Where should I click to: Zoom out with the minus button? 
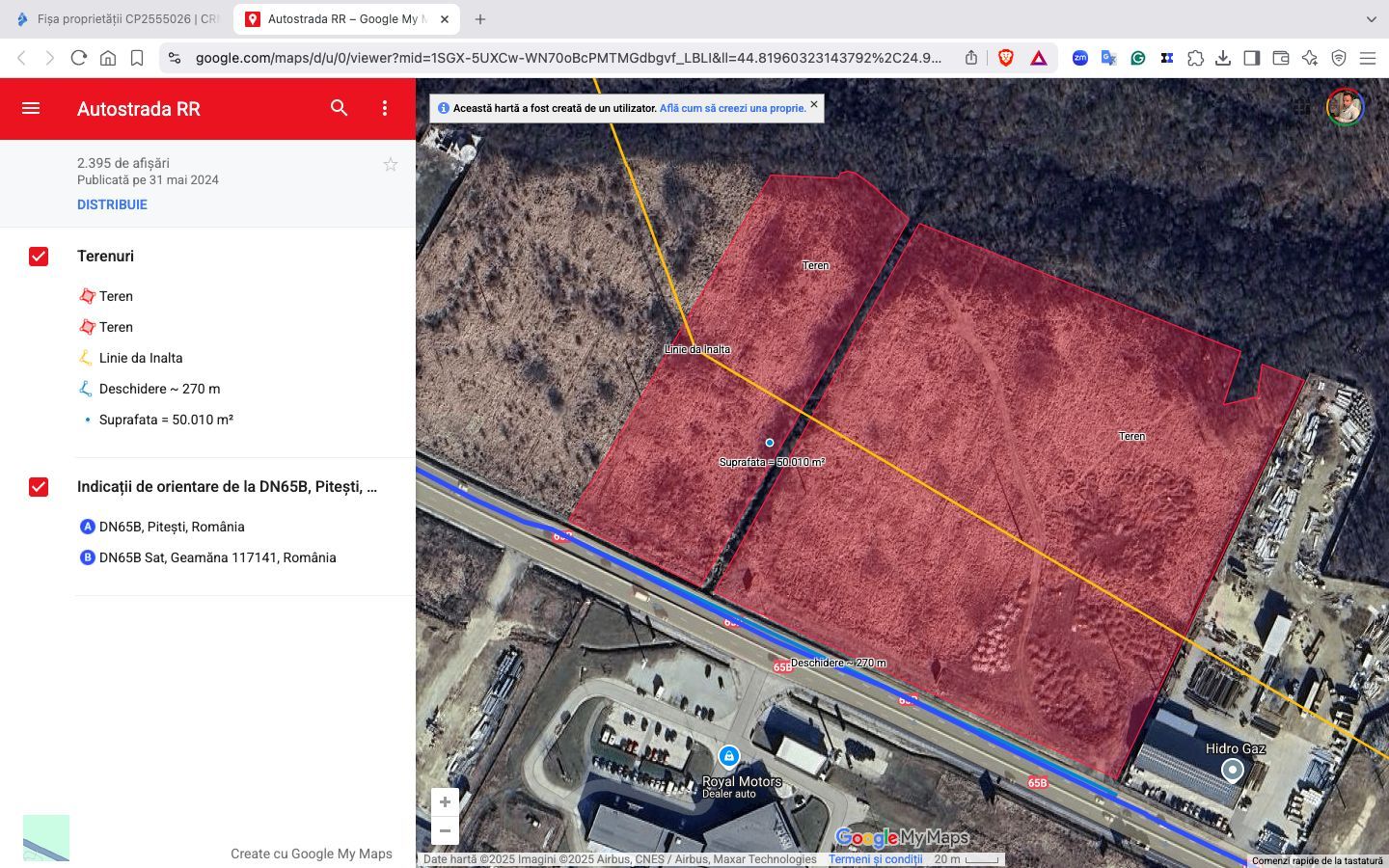445,830
